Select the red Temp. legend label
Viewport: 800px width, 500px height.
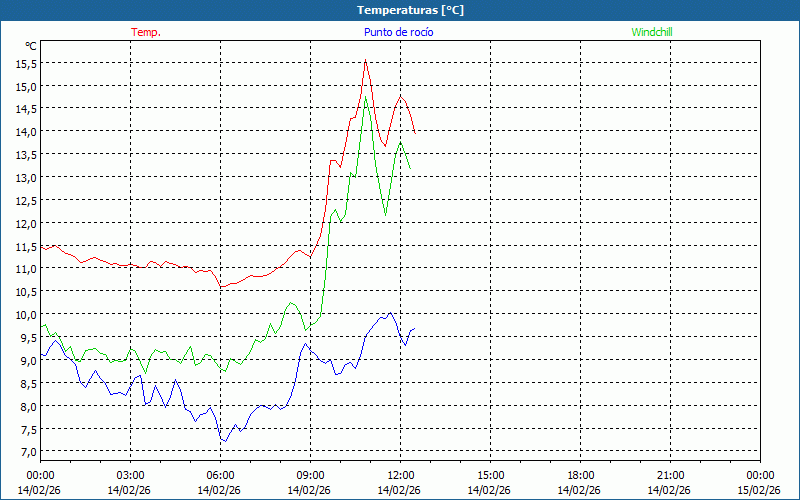146,32
